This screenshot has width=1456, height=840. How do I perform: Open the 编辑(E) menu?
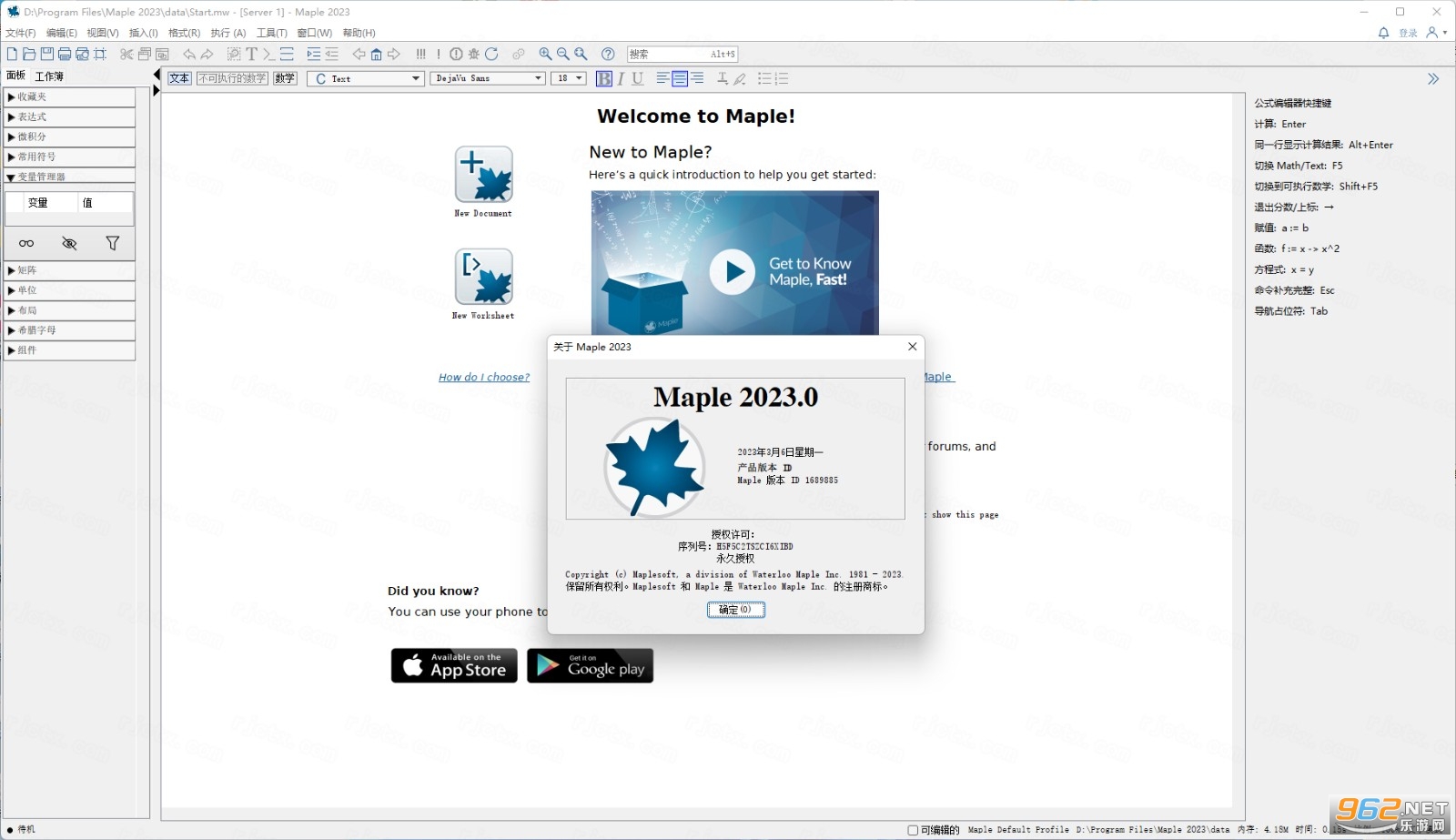(x=62, y=33)
